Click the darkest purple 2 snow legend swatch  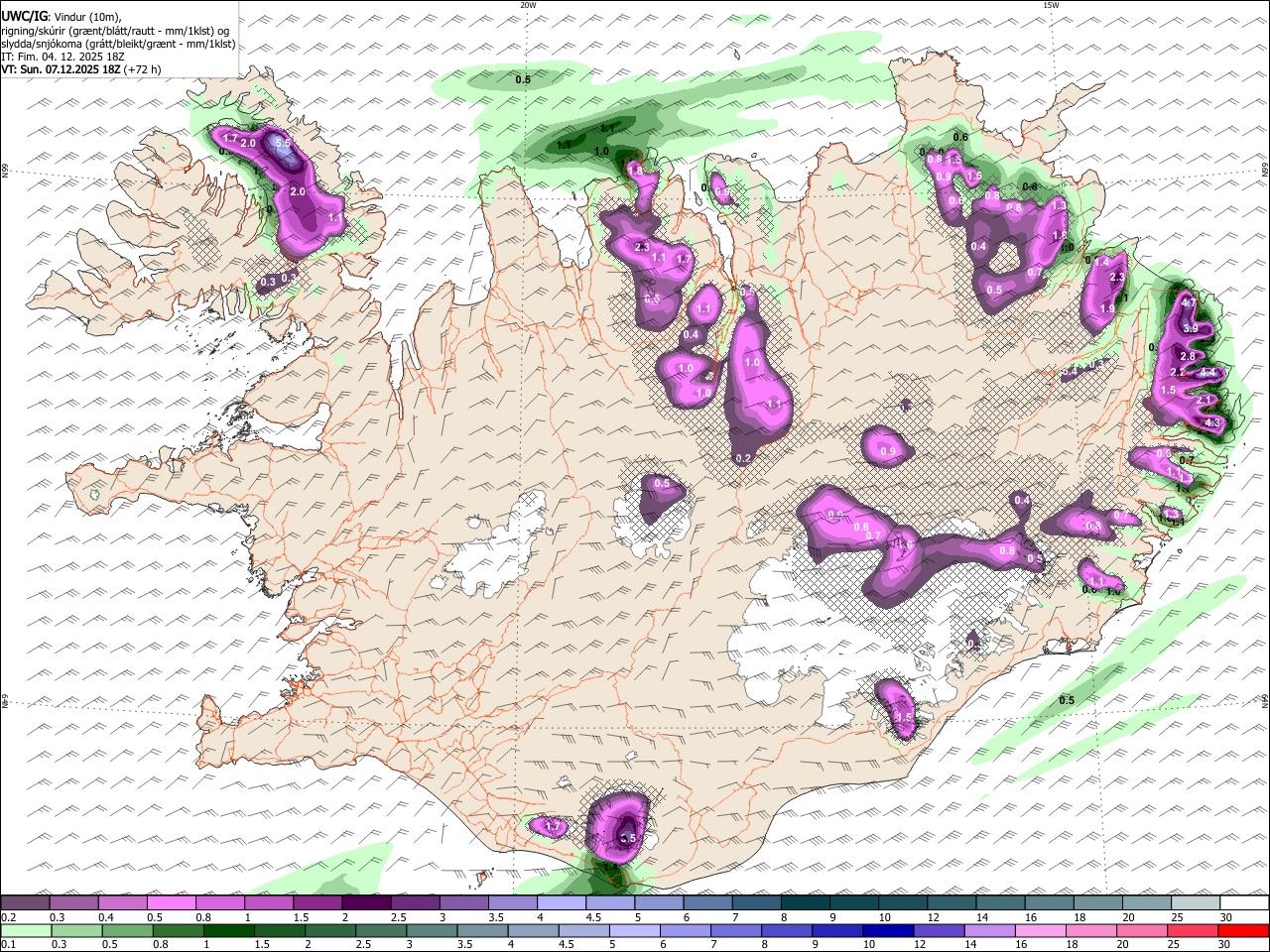pos(365,902)
